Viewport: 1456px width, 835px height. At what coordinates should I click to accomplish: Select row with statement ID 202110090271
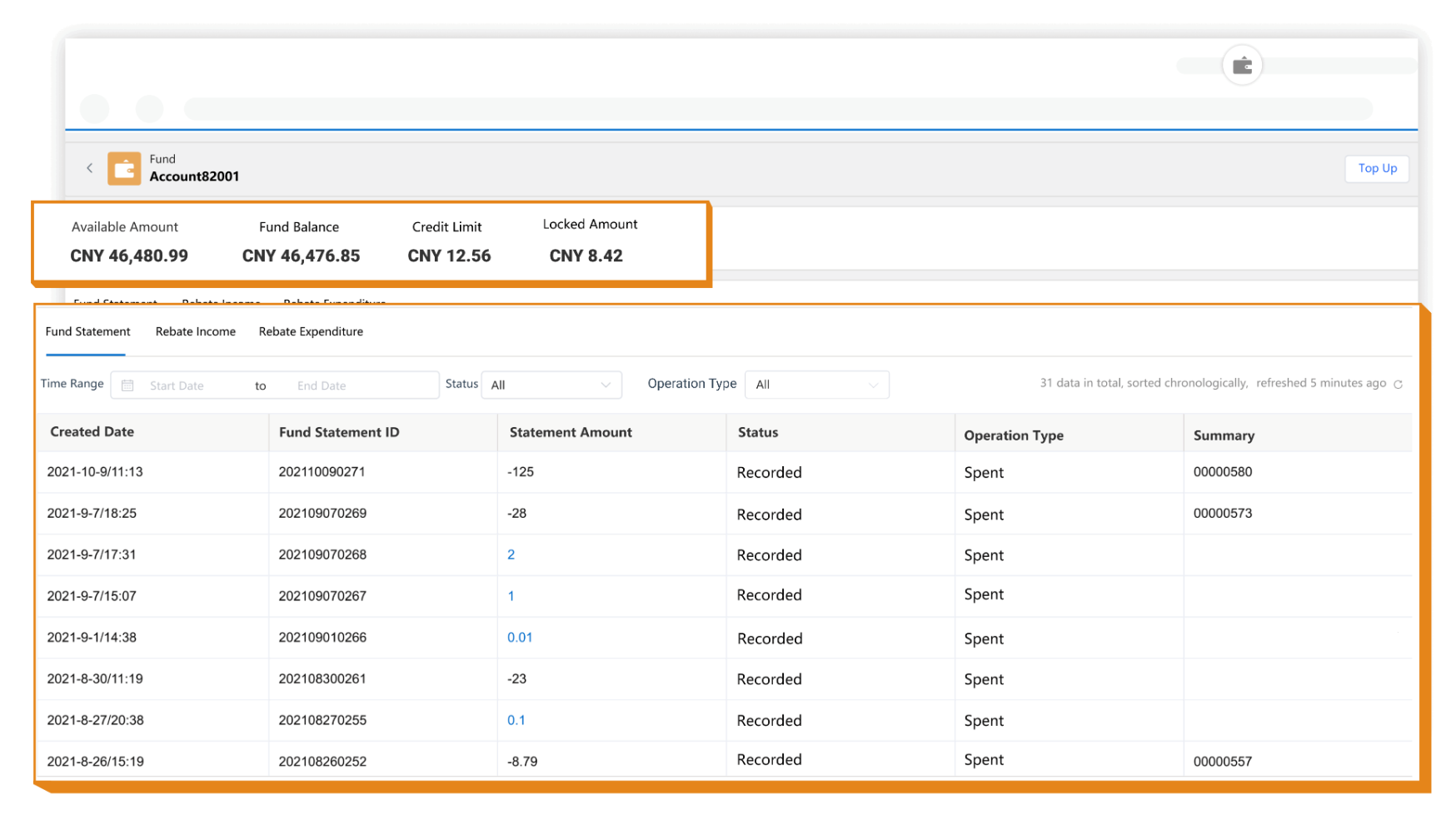pos(322,472)
